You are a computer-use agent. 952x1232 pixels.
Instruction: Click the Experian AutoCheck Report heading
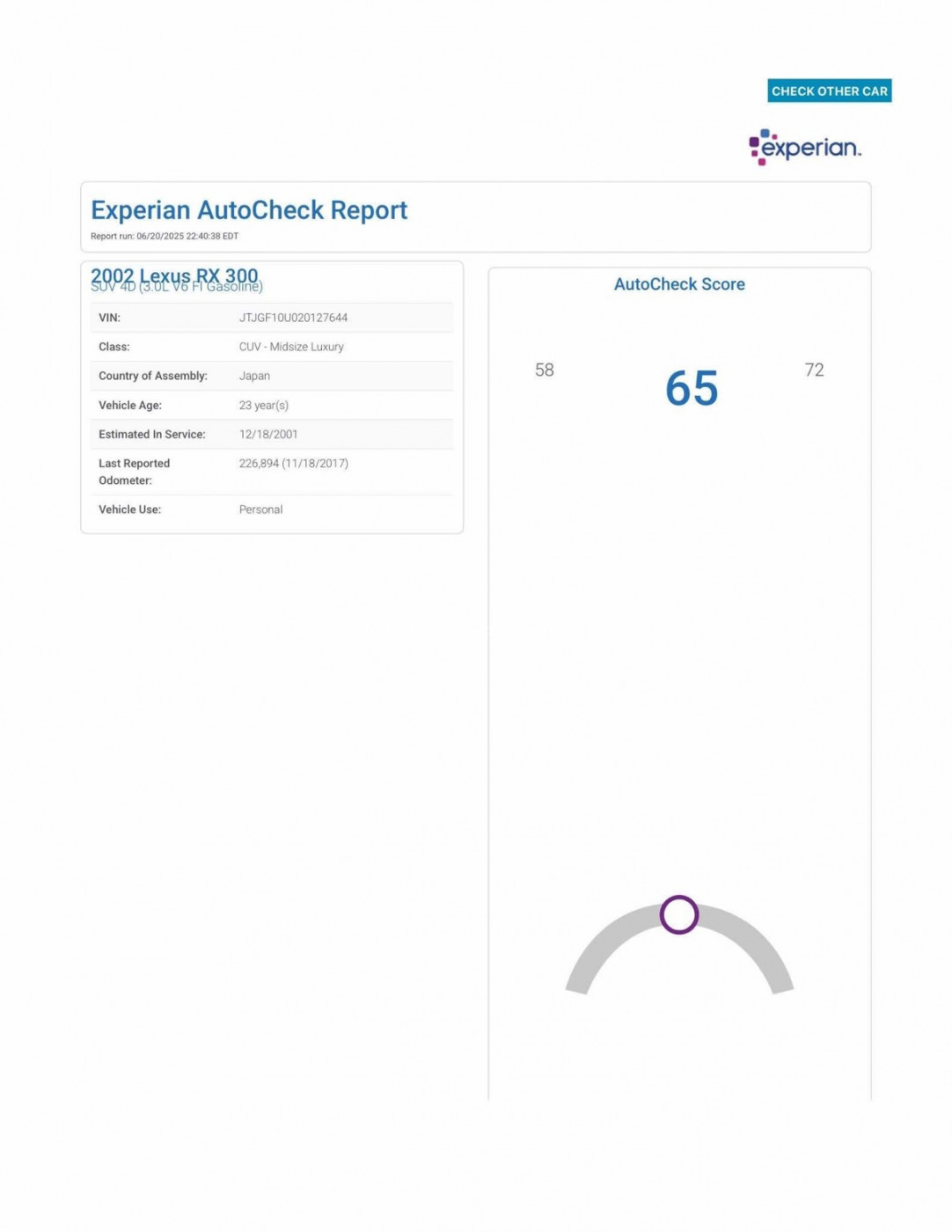click(249, 210)
